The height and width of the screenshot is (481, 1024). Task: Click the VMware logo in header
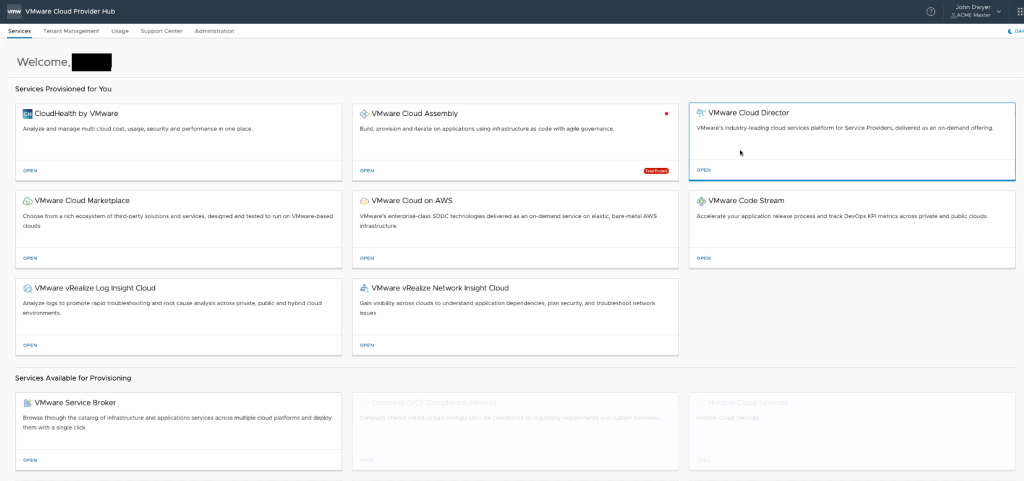pos(14,11)
